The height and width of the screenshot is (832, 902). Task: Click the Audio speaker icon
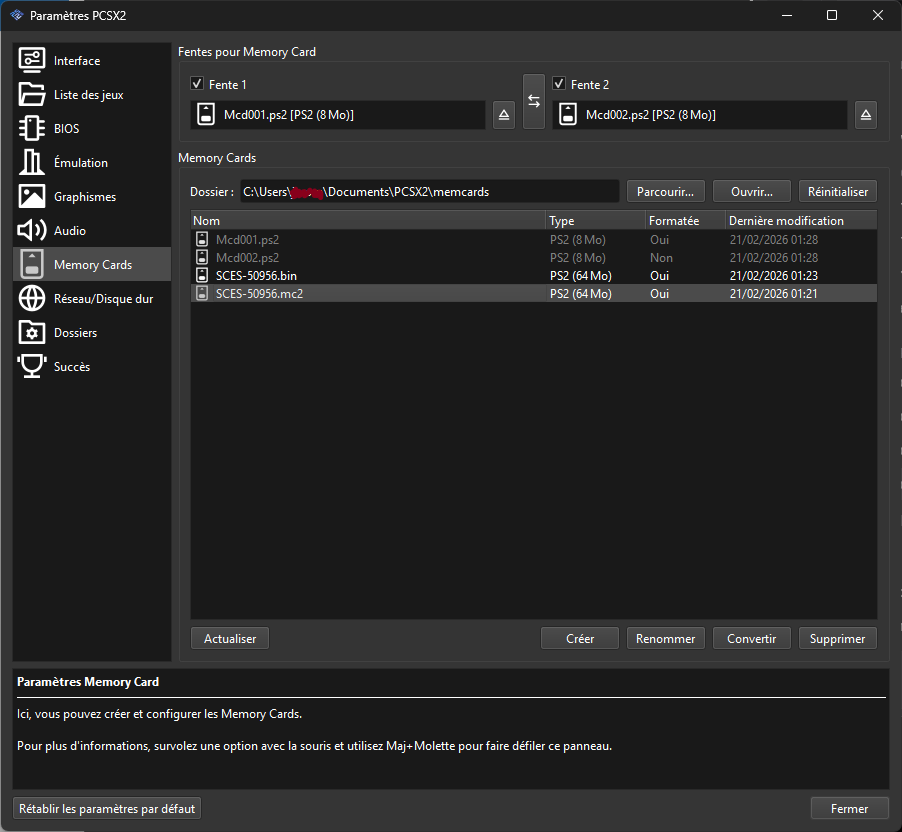tap(32, 231)
